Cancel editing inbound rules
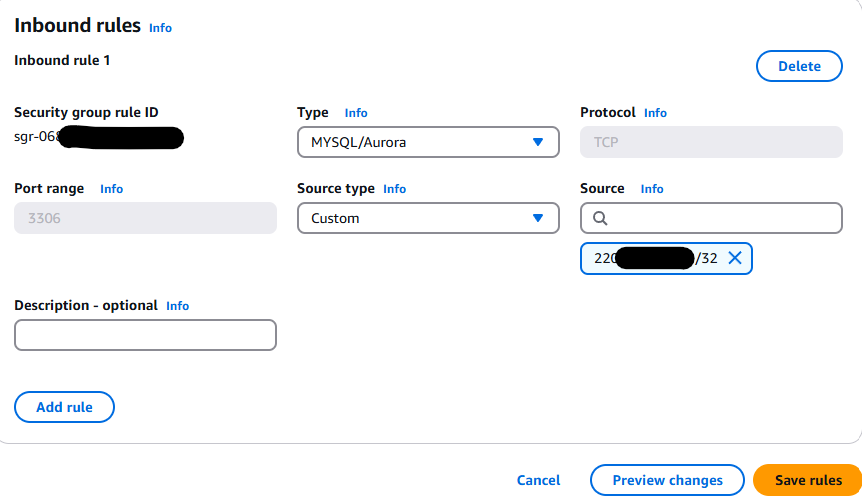 [x=538, y=480]
